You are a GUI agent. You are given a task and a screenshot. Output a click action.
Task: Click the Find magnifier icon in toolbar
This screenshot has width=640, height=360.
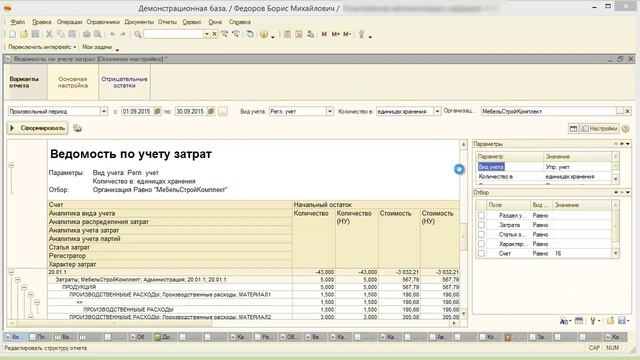(x=138, y=34)
